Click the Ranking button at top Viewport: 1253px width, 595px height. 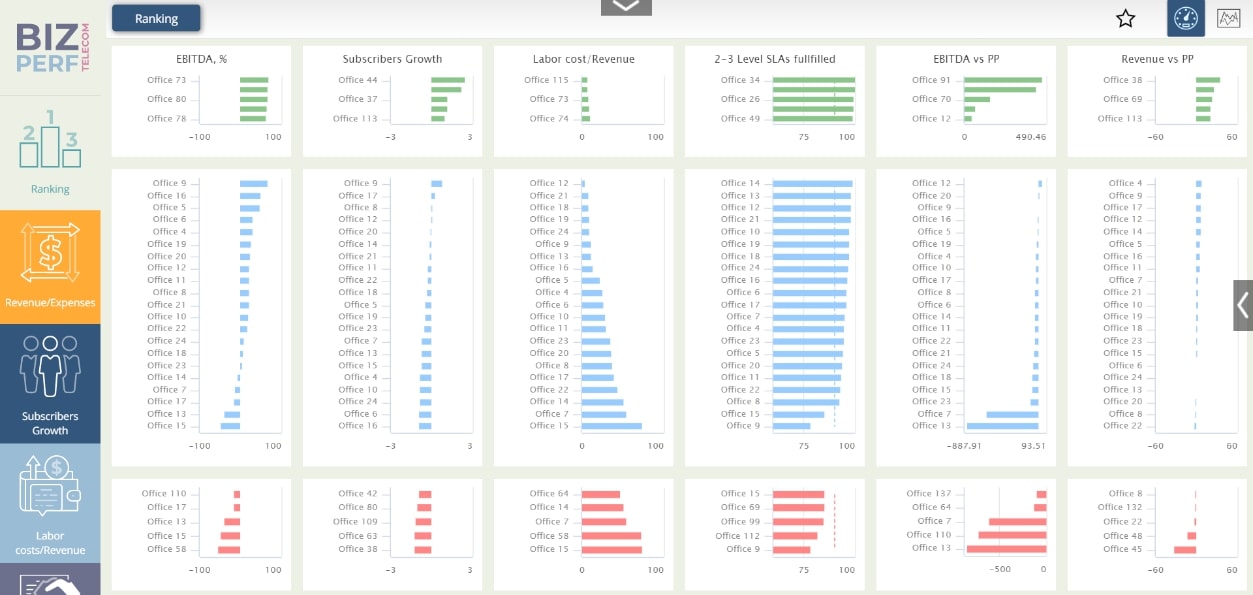click(156, 18)
